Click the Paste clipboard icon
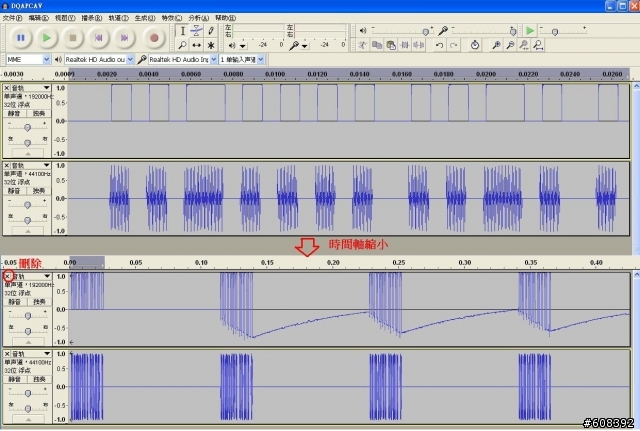The image size is (640, 431). 391,45
